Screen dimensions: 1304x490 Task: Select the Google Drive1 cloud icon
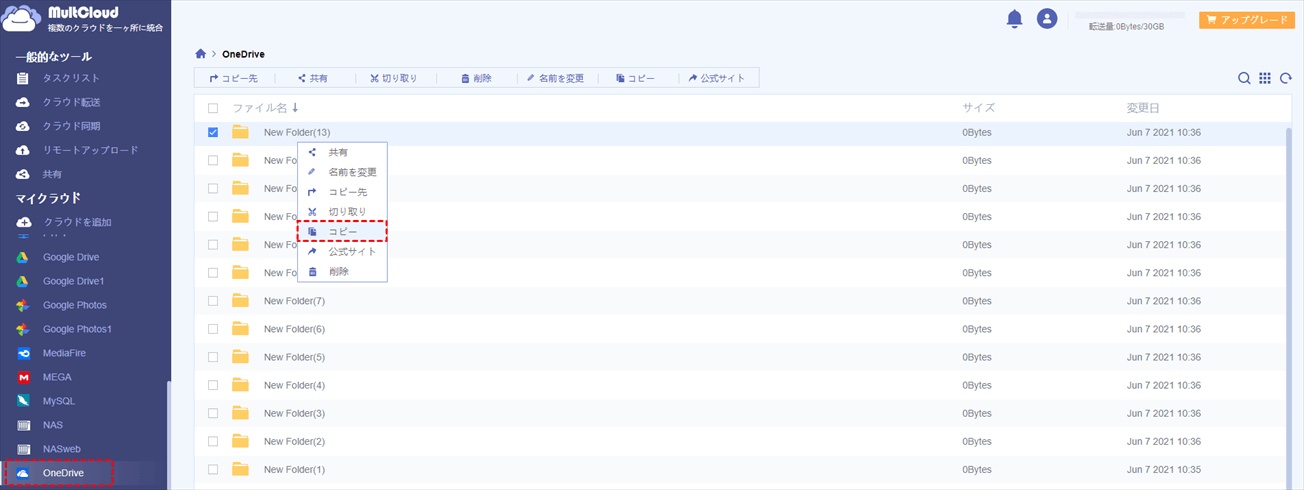point(23,281)
